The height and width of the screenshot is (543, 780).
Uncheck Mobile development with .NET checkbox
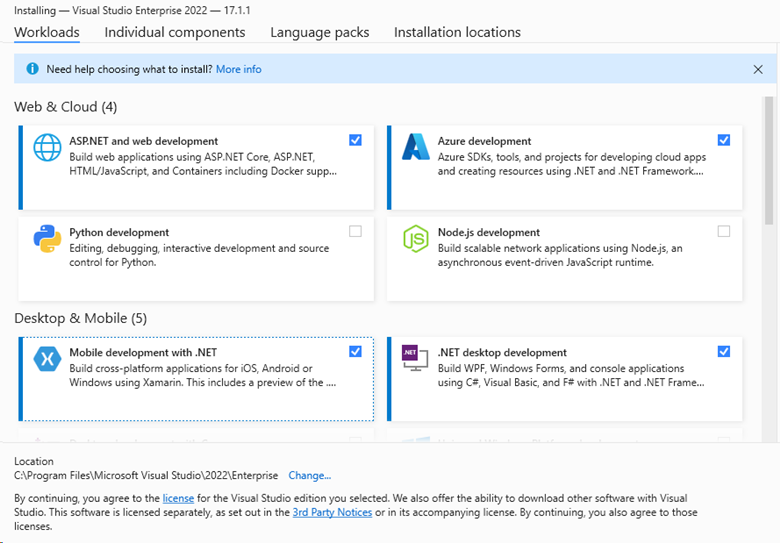tap(355, 352)
